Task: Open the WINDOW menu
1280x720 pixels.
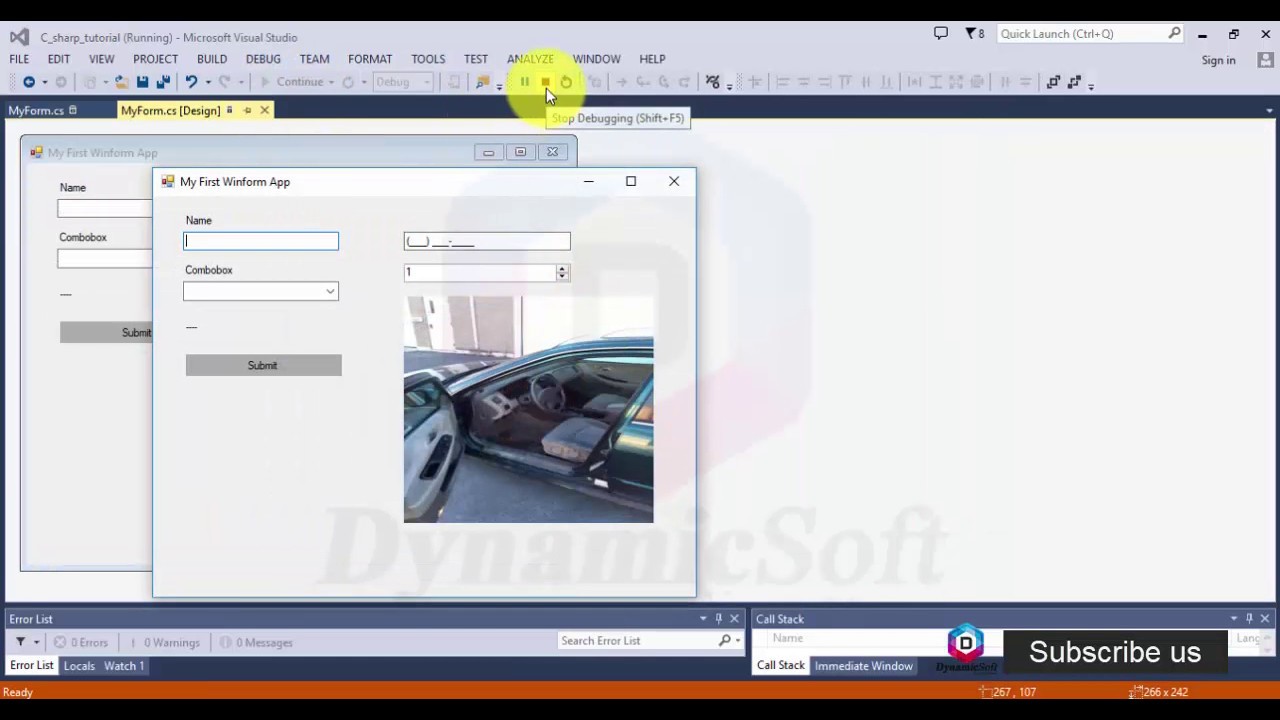Action: pos(596,59)
